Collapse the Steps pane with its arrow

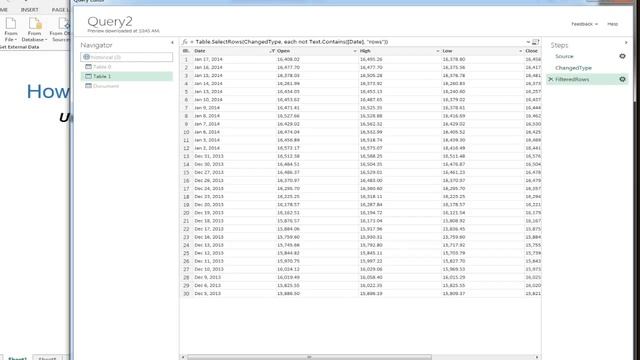(626, 42)
